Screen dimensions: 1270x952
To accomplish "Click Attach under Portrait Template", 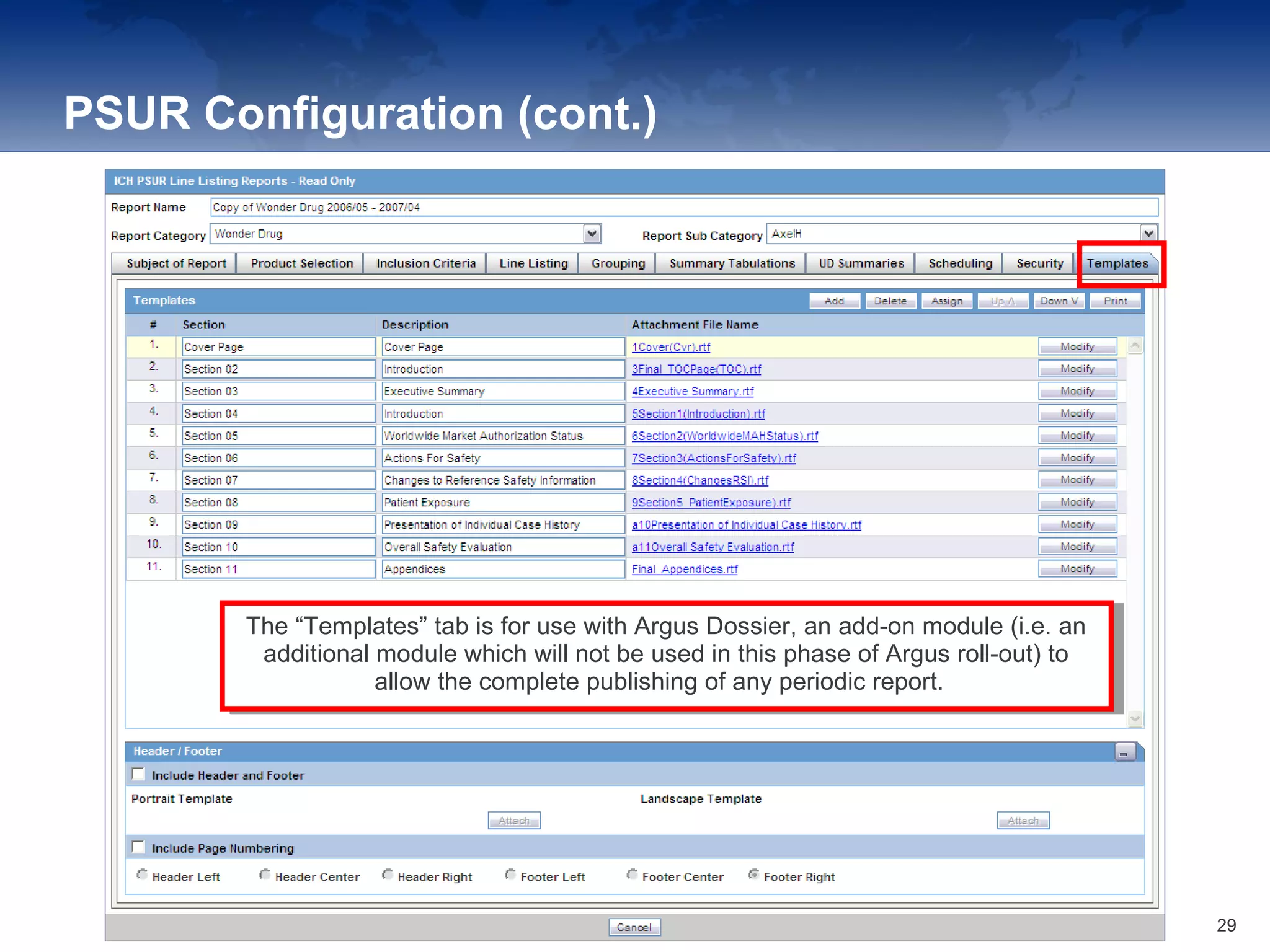I will pyautogui.click(x=514, y=821).
